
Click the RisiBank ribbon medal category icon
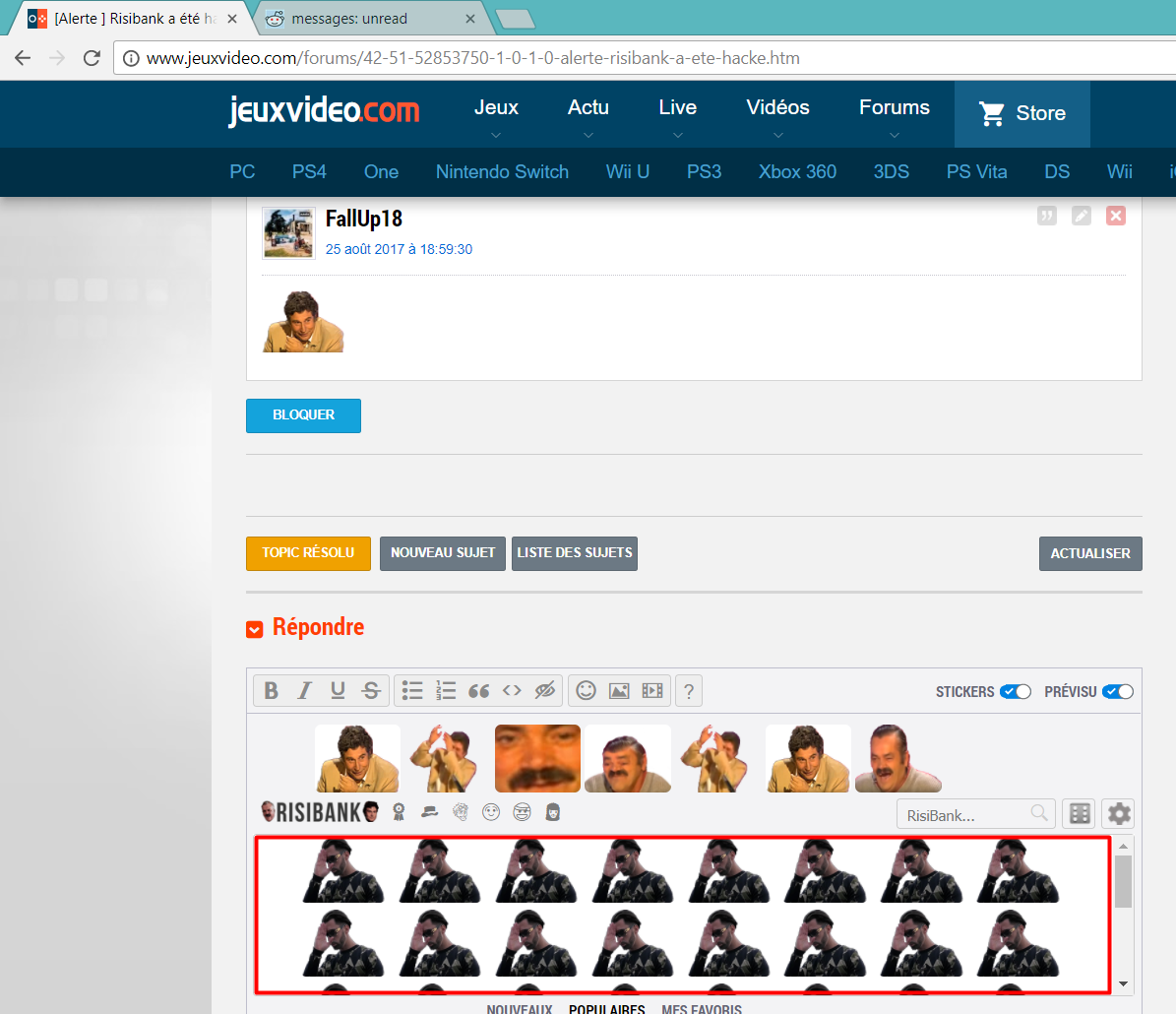[x=399, y=812]
